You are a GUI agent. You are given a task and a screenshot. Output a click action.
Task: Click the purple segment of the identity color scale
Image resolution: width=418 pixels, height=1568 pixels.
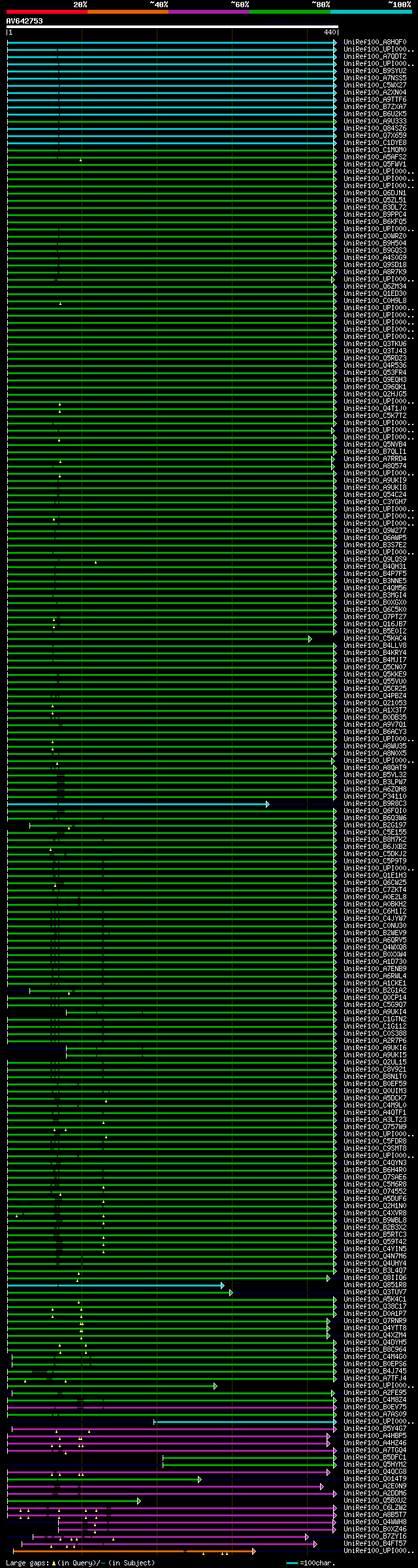(x=209, y=11)
